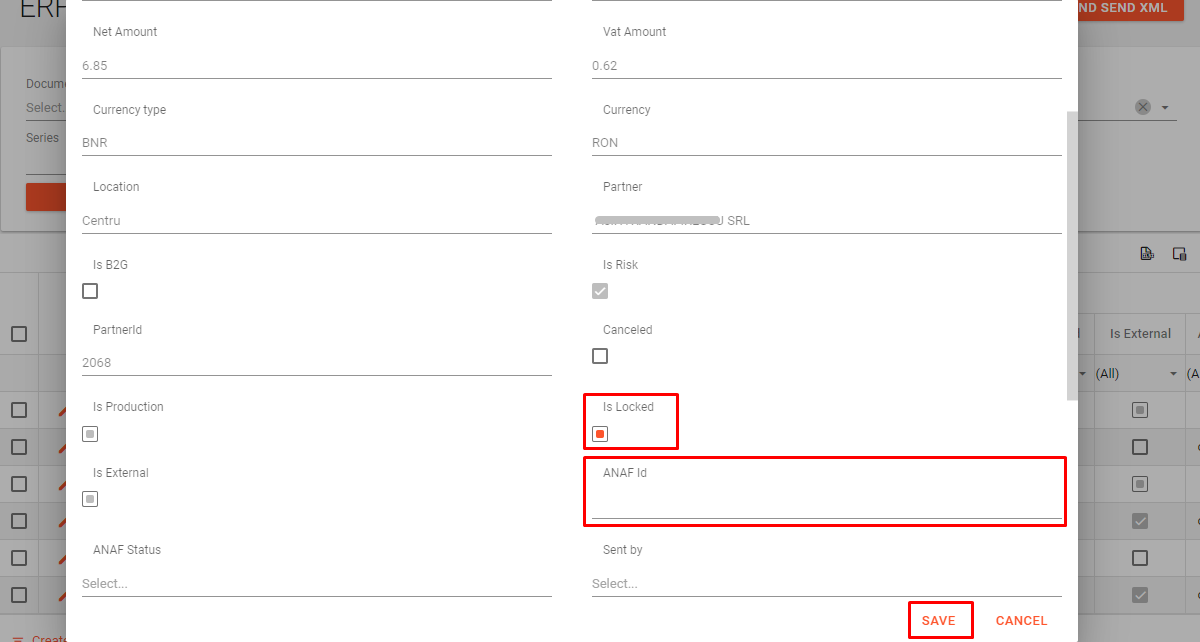Screen dimensions: 1200x642
Task: Toggle the Is Locked checkbox
Action: point(600,434)
